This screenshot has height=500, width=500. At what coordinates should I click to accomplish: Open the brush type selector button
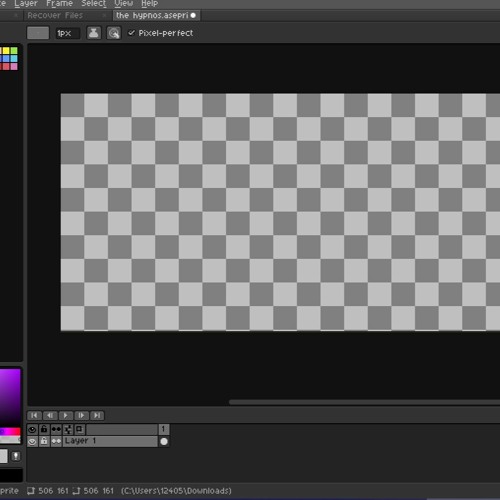[x=38, y=33]
